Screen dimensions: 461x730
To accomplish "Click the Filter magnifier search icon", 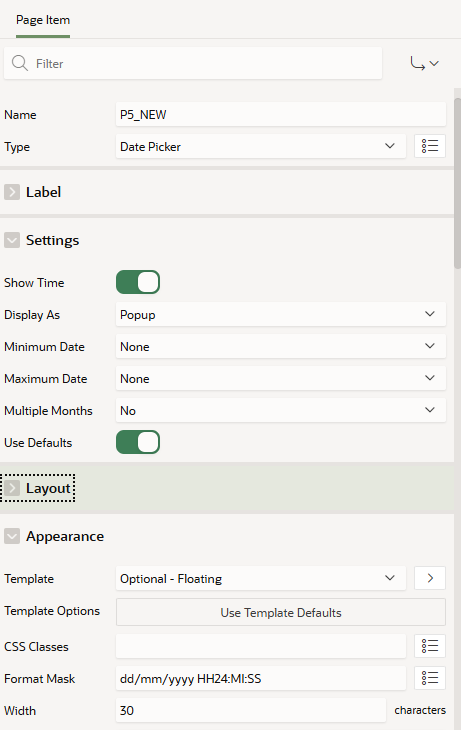I will point(20,63).
